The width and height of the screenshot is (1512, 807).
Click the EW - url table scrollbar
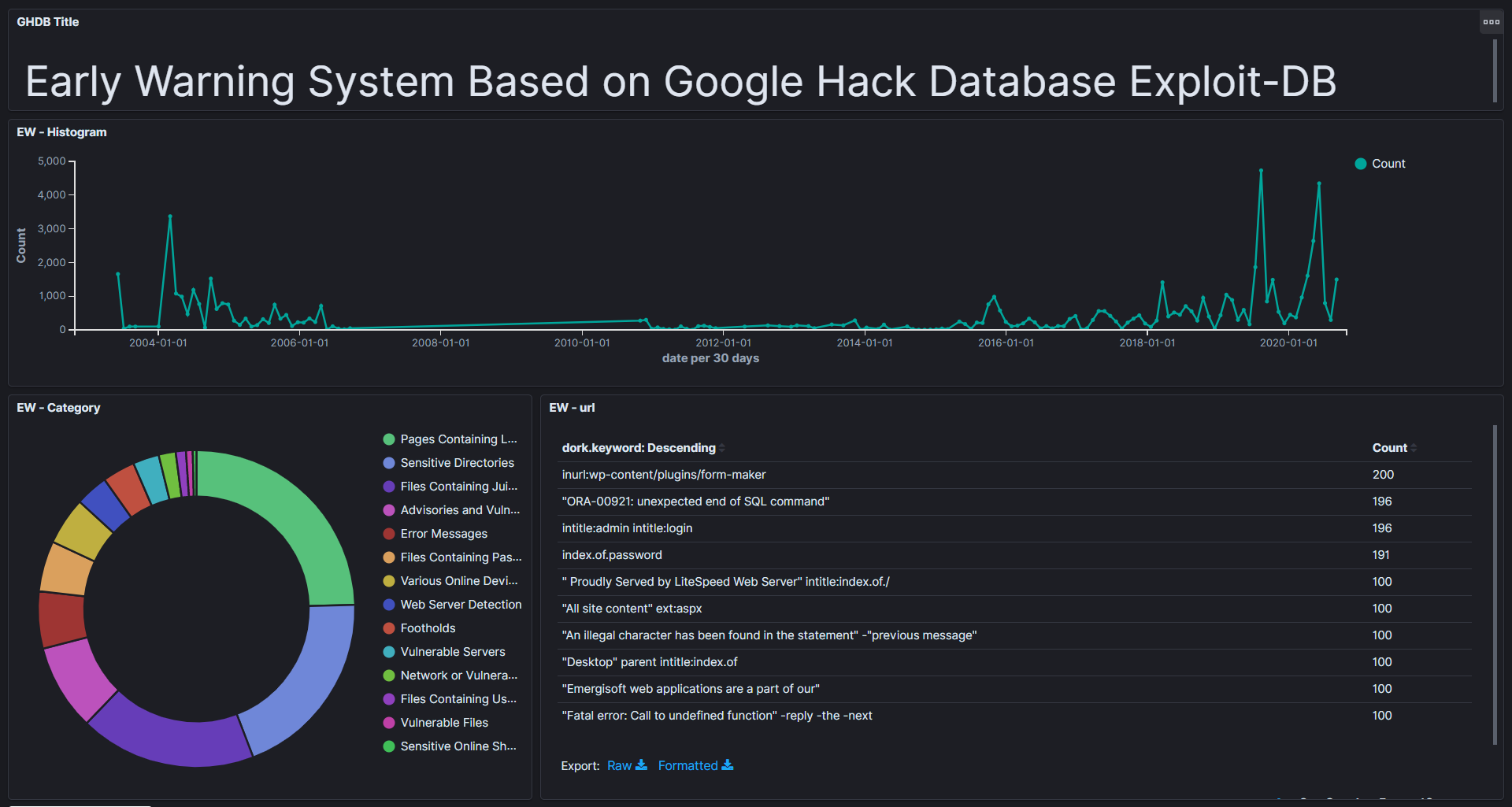(1495, 585)
